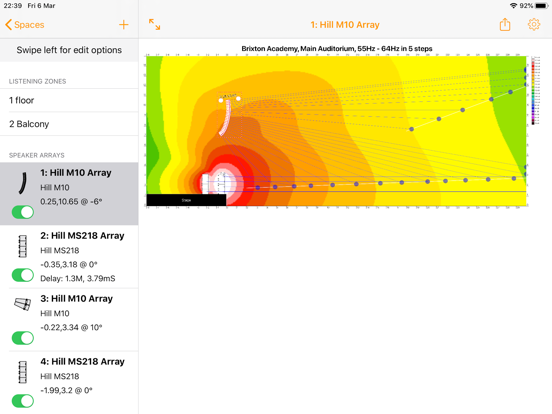Click the position text -1.99,3.2 @ 0°
This screenshot has height=414, width=552.
coord(66,390)
